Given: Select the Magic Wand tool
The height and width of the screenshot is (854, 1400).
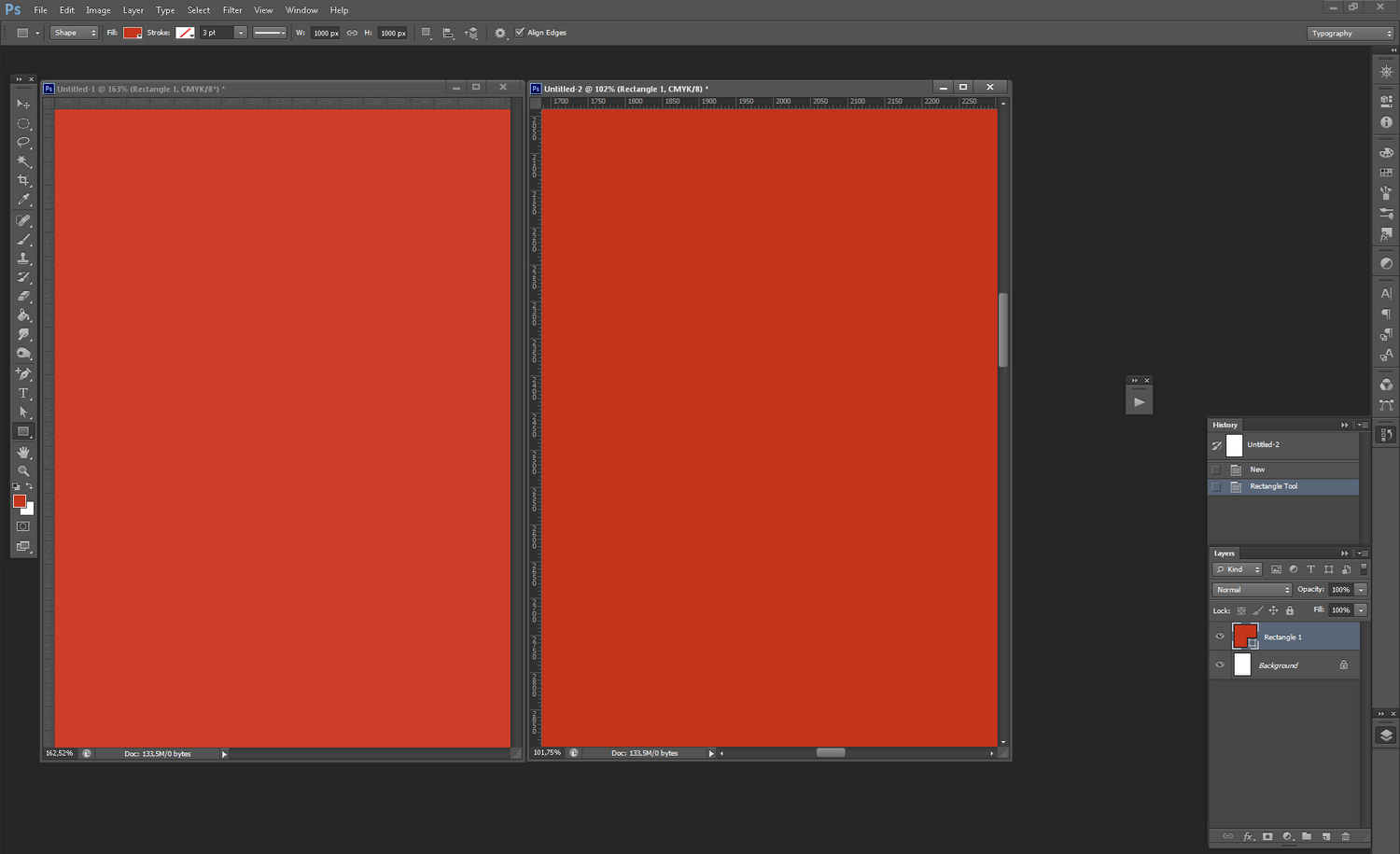Looking at the screenshot, I should click(23, 161).
